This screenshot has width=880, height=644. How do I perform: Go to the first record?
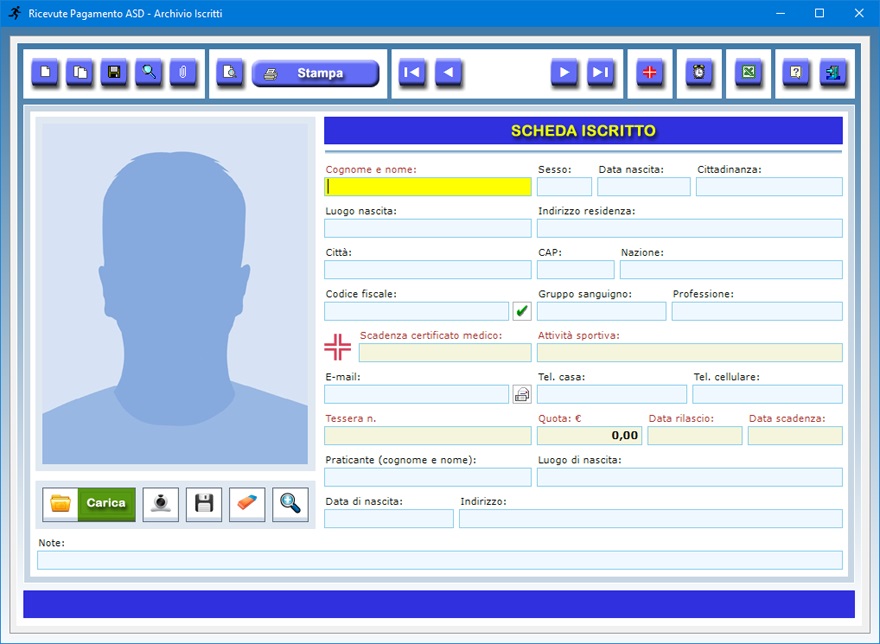pos(412,72)
